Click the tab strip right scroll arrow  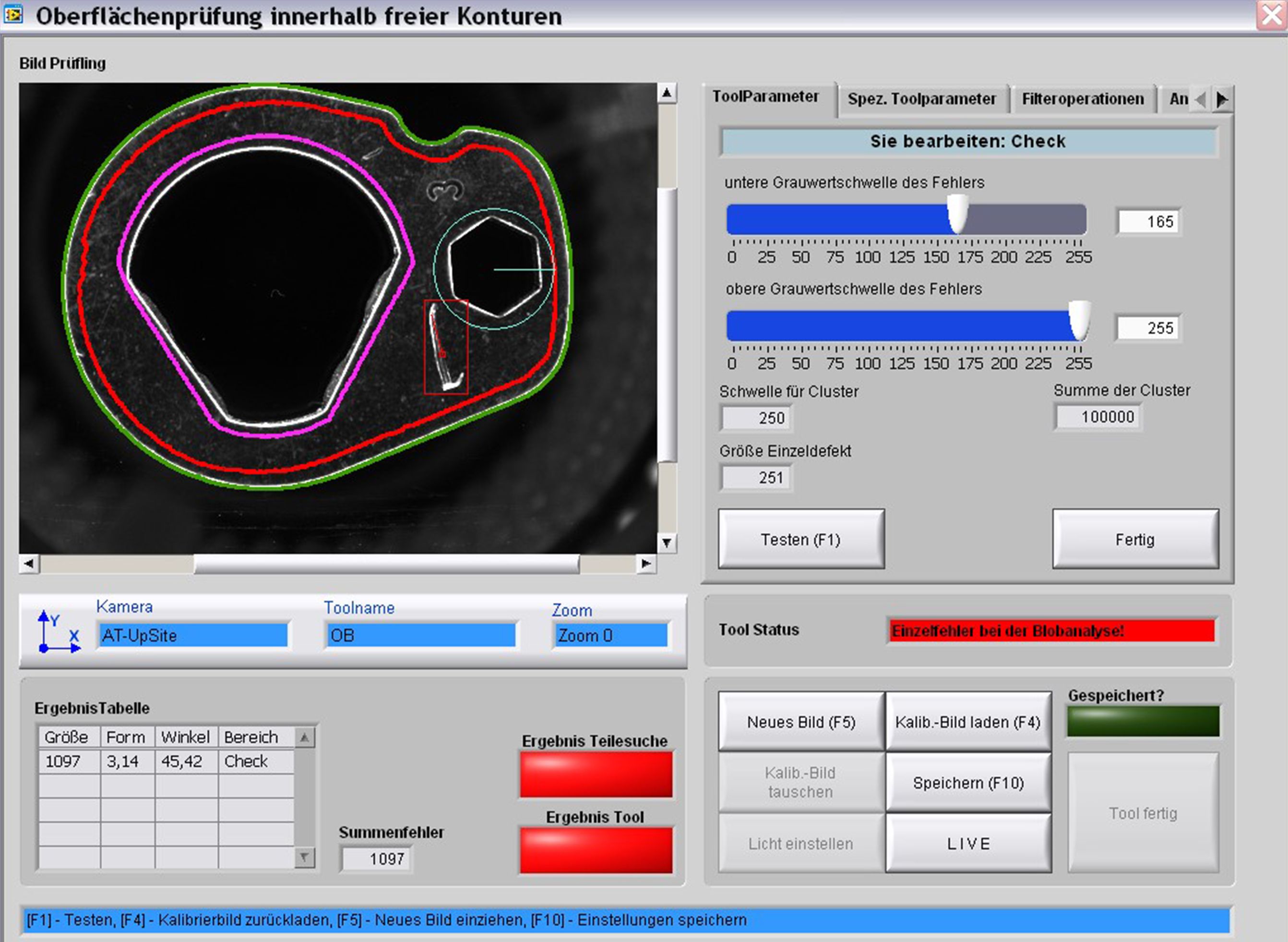(x=1221, y=100)
